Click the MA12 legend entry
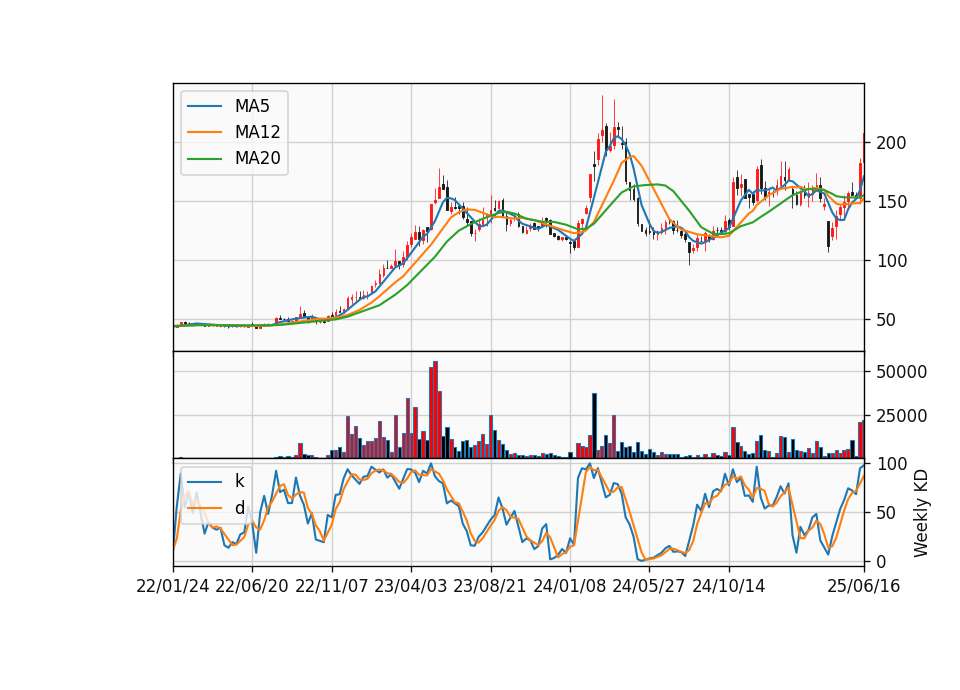This screenshot has width=960, height=690. pyautogui.click(x=234, y=132)
